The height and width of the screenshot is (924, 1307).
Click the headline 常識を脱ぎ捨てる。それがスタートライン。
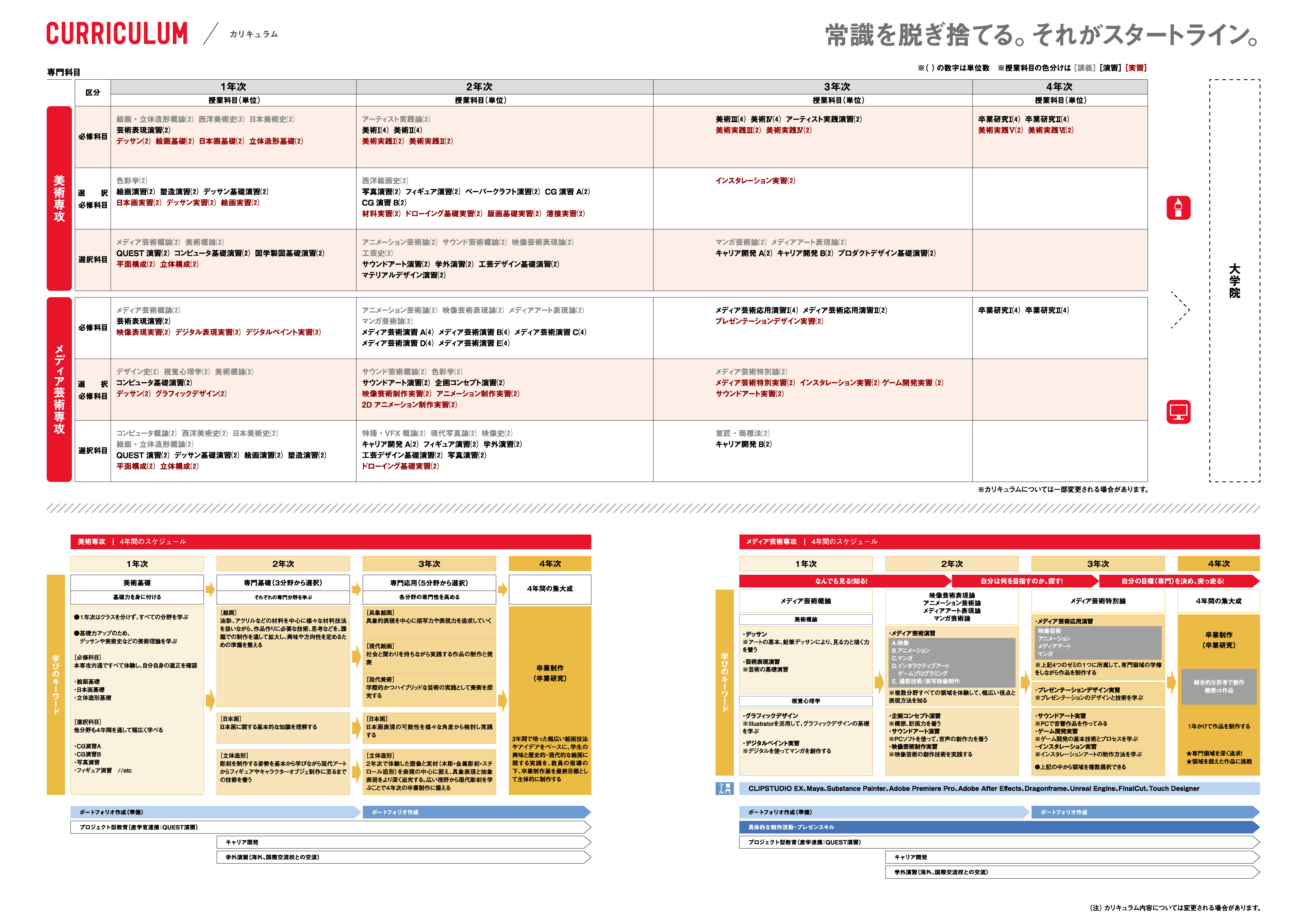tap(1042, 35)
